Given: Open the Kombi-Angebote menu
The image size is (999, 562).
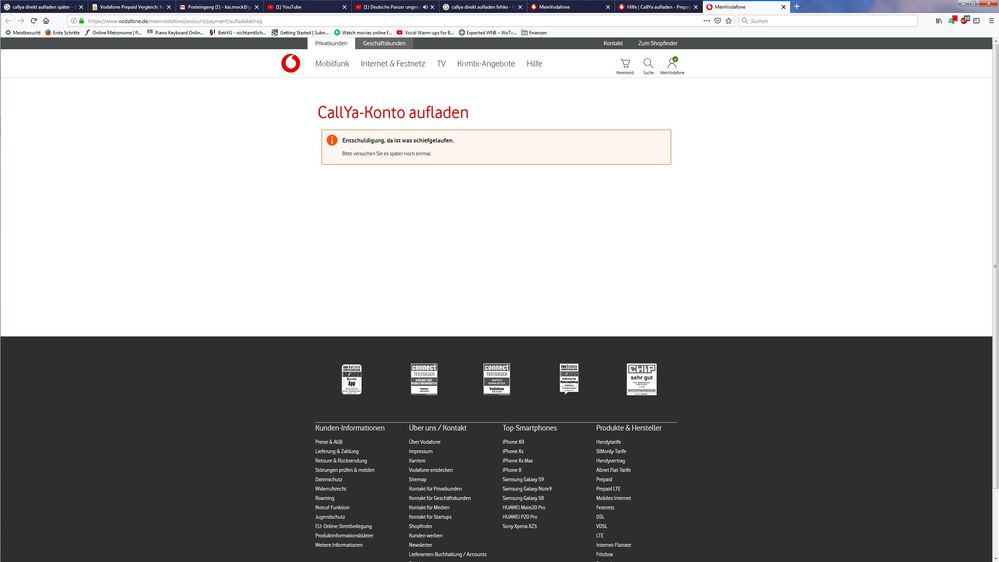Looking at the screenshot, I should pyautogui.click(x=486, y=64).
